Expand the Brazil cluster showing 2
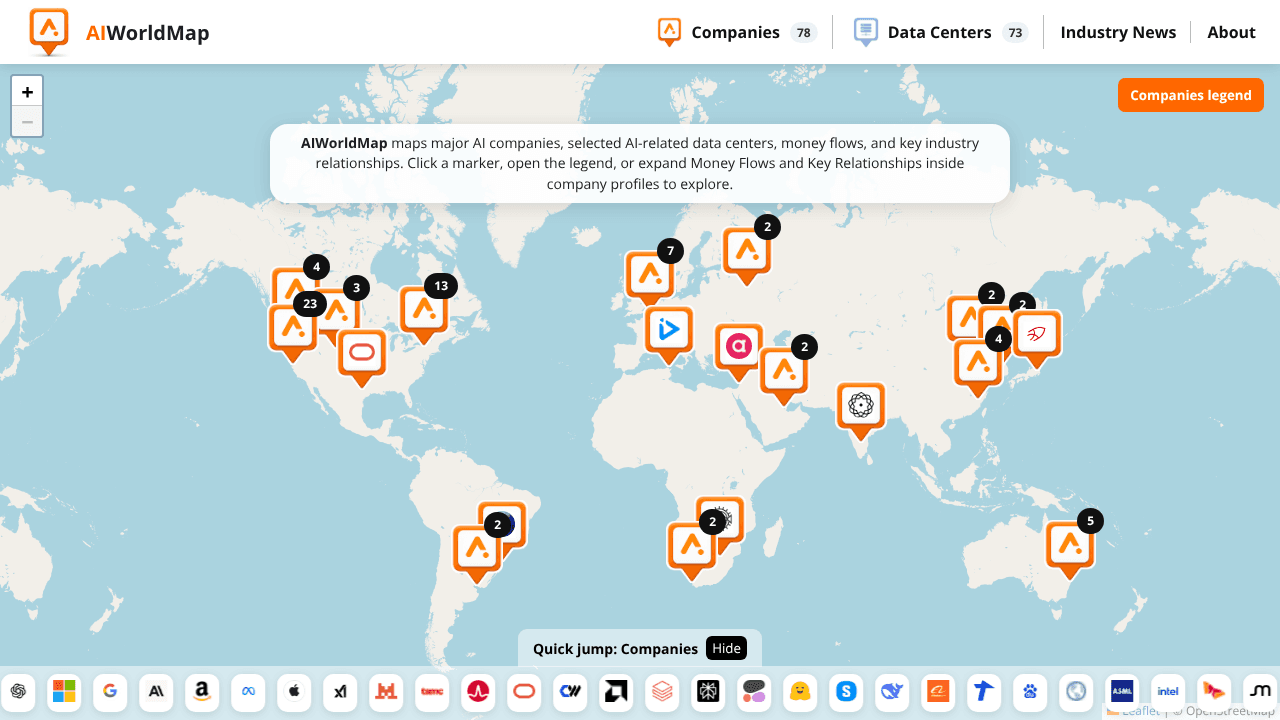Image resolution: width=1280 pixels, height=720 pixels. coord(477,553)
